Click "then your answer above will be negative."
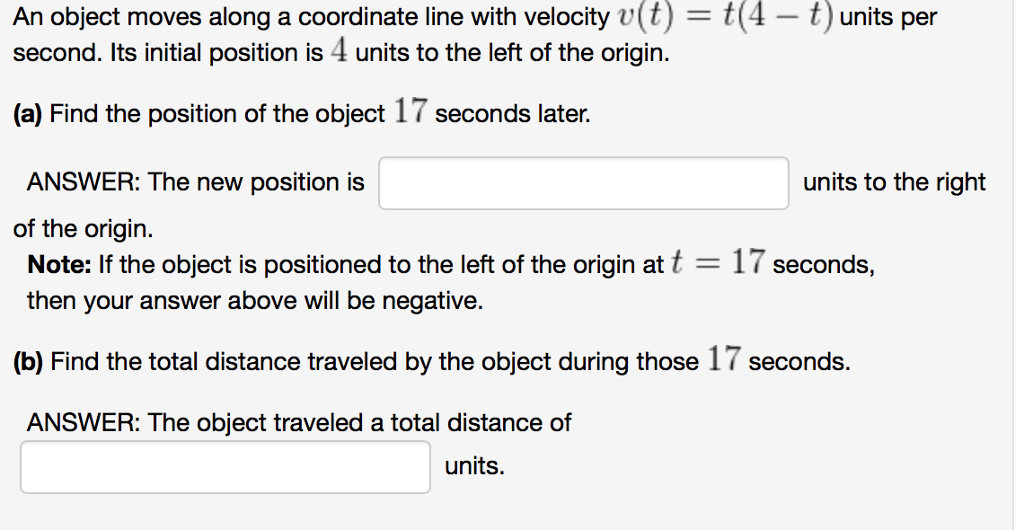 click(x=254, y=300)
